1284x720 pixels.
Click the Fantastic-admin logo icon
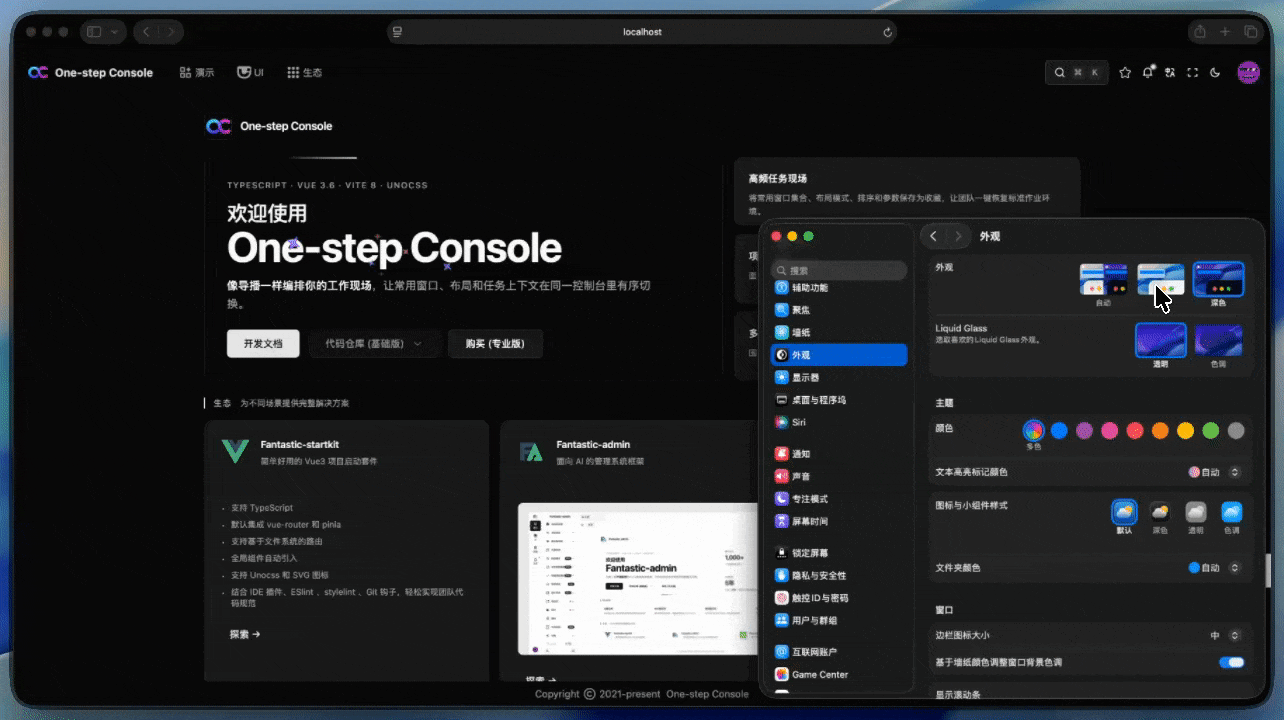pos(531,452)
